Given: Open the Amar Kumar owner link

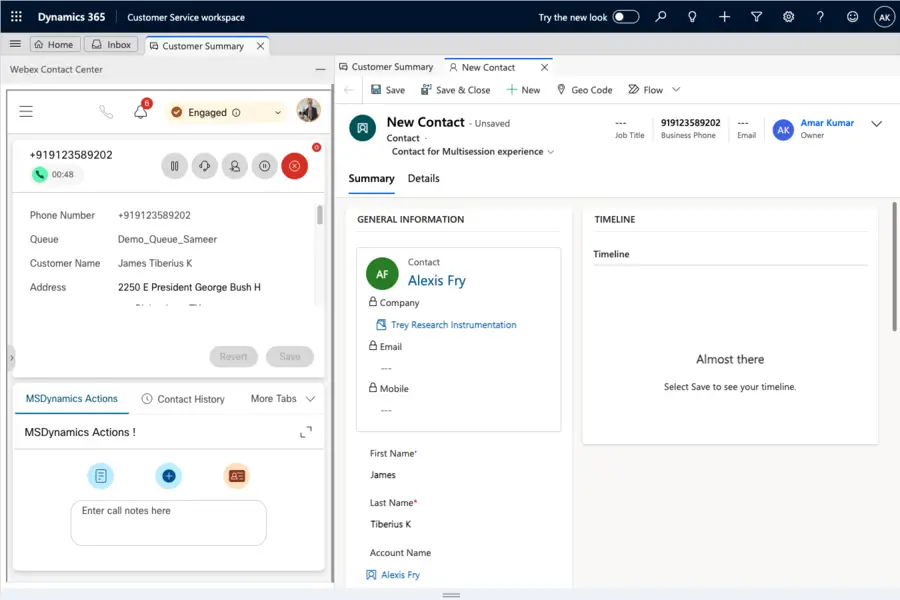Looking at the screenshot, I should [827, 122].
